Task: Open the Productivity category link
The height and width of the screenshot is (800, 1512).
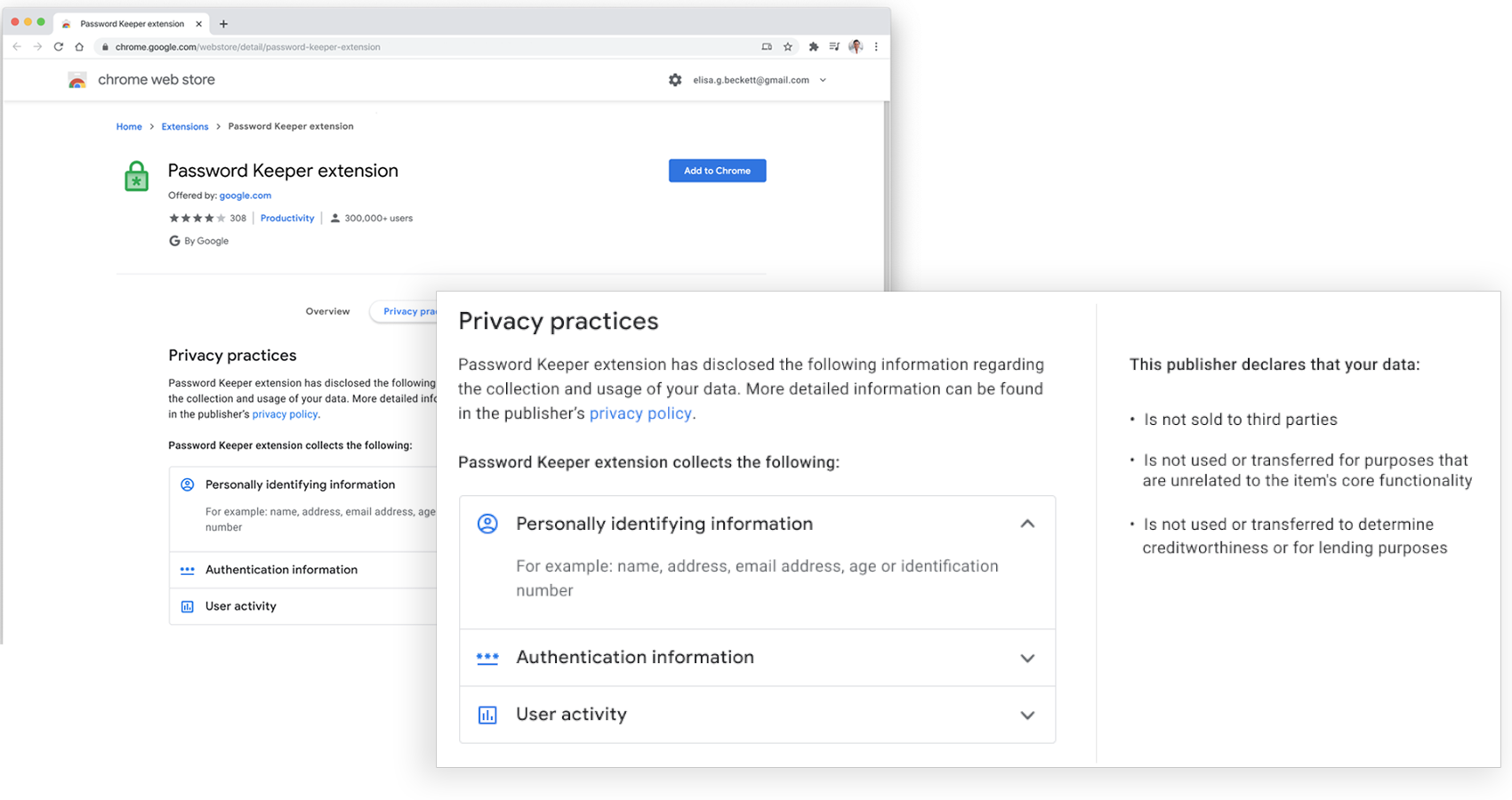Action: (287, 218)
